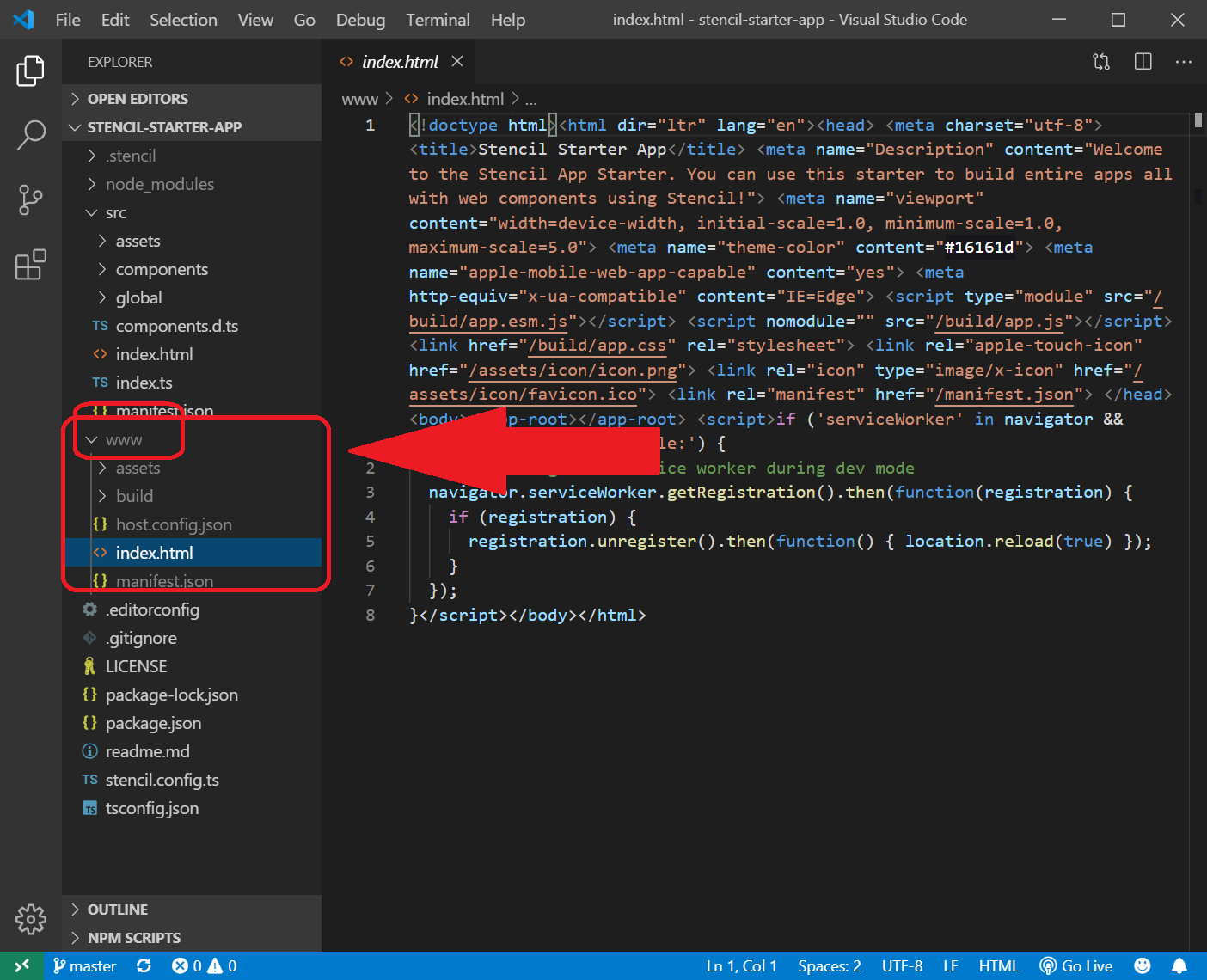The image size is (1207, 980).
Task: Expand the node_modules folder
Action: [x=193, y=184]
